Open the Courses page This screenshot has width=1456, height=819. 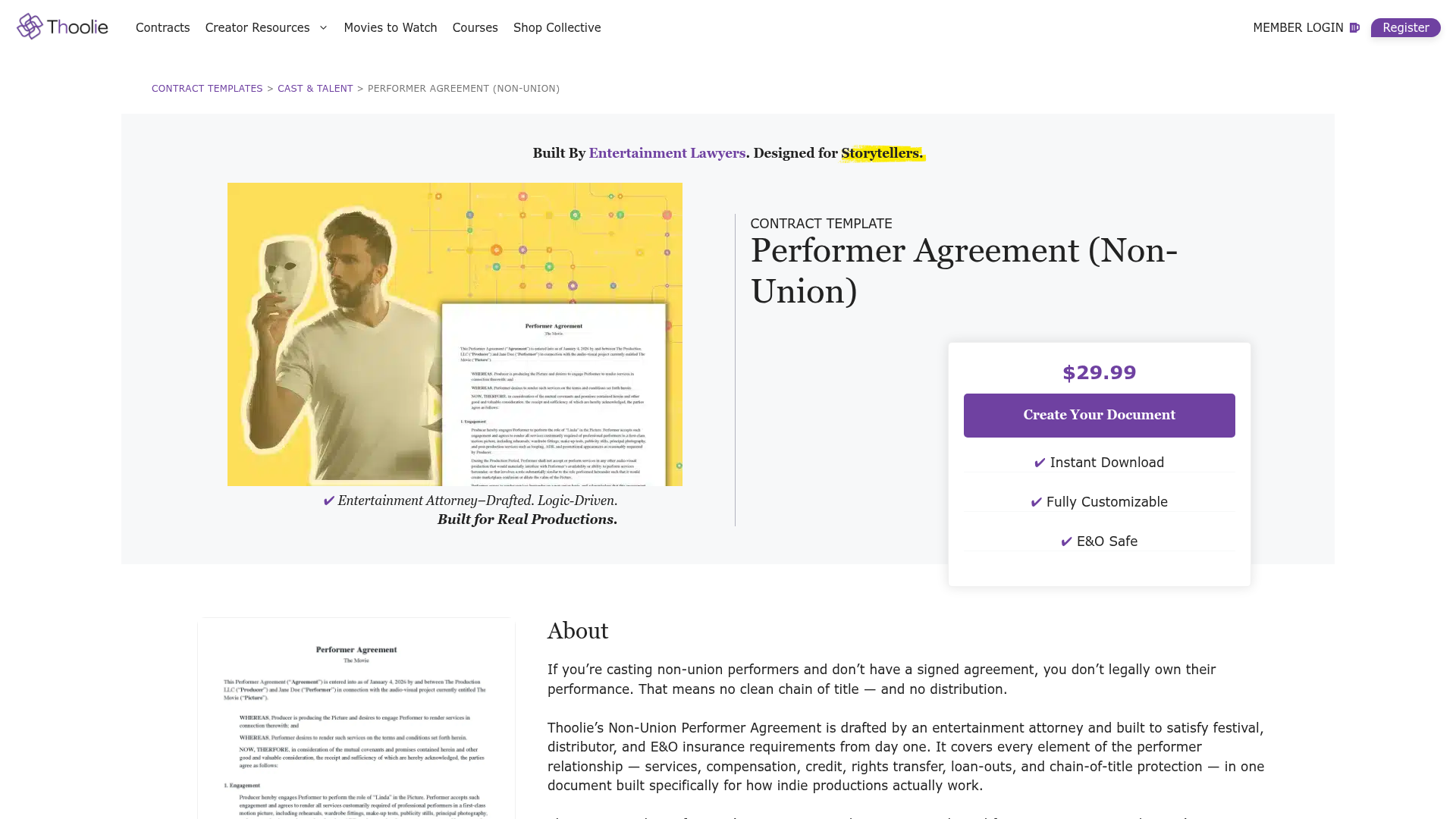click(475, 28)
